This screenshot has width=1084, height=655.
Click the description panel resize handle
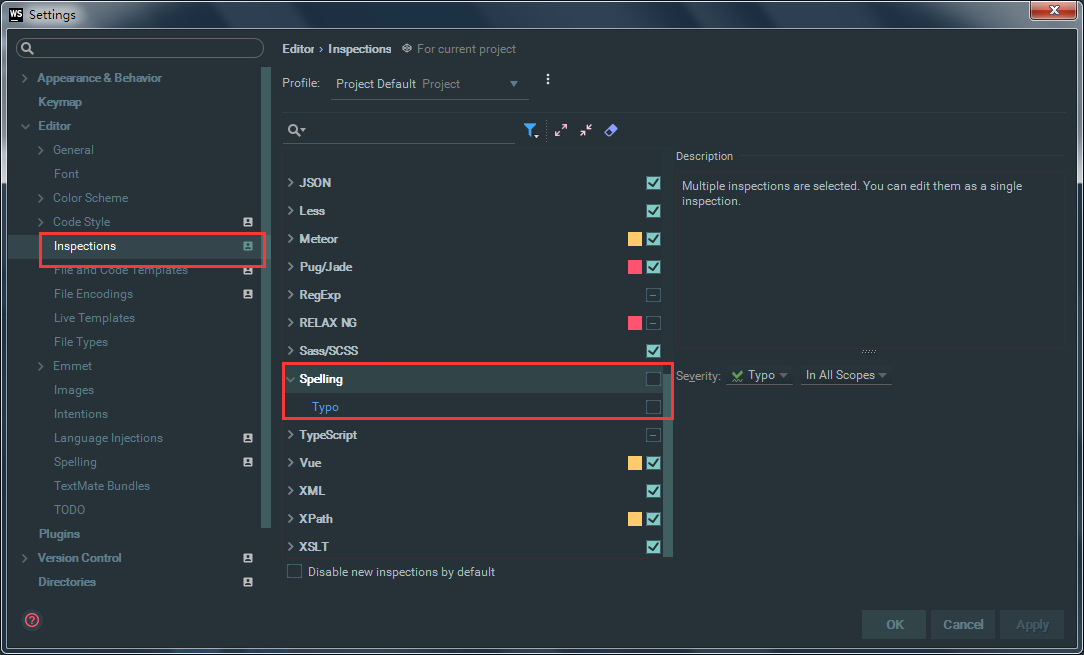click(869, 351)
